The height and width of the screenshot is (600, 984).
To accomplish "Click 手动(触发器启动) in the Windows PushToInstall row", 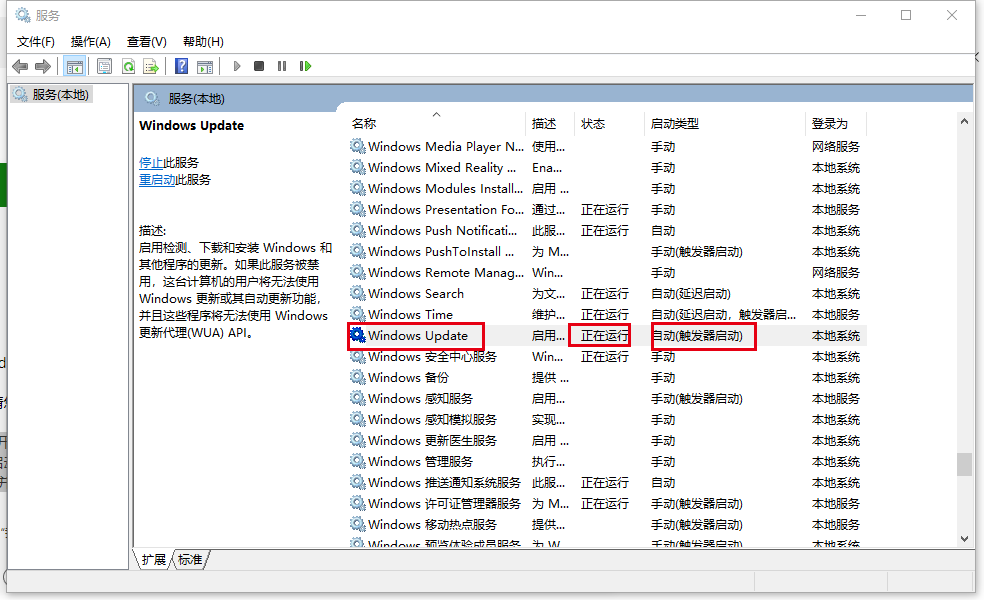I will pyautogui.click(x=697, y=252).
